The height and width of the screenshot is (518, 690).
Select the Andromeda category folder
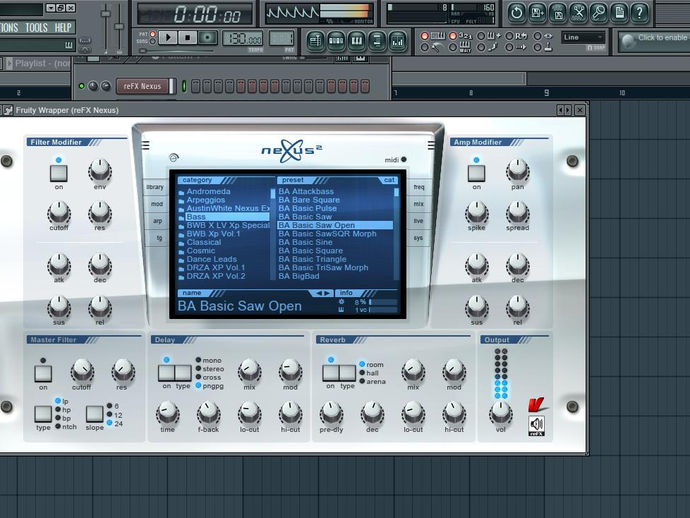(x=208, y=191)
